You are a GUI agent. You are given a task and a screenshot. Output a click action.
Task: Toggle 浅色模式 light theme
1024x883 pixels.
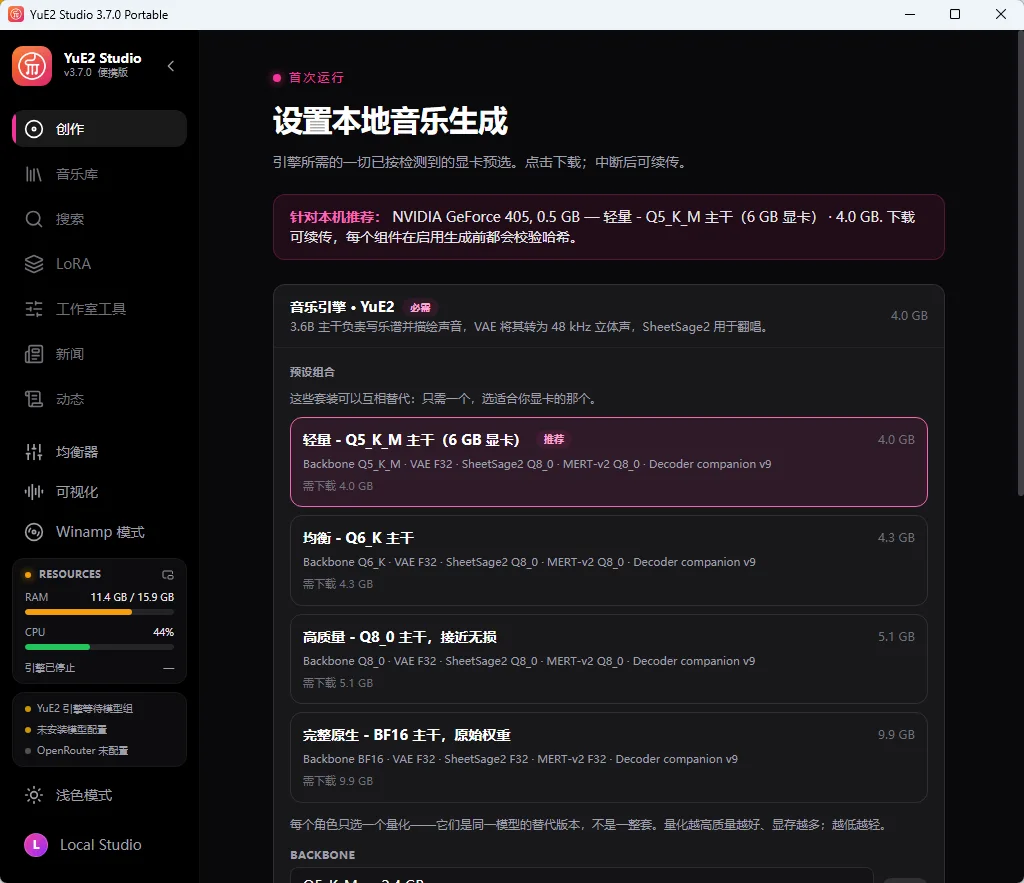pos(99,795)
